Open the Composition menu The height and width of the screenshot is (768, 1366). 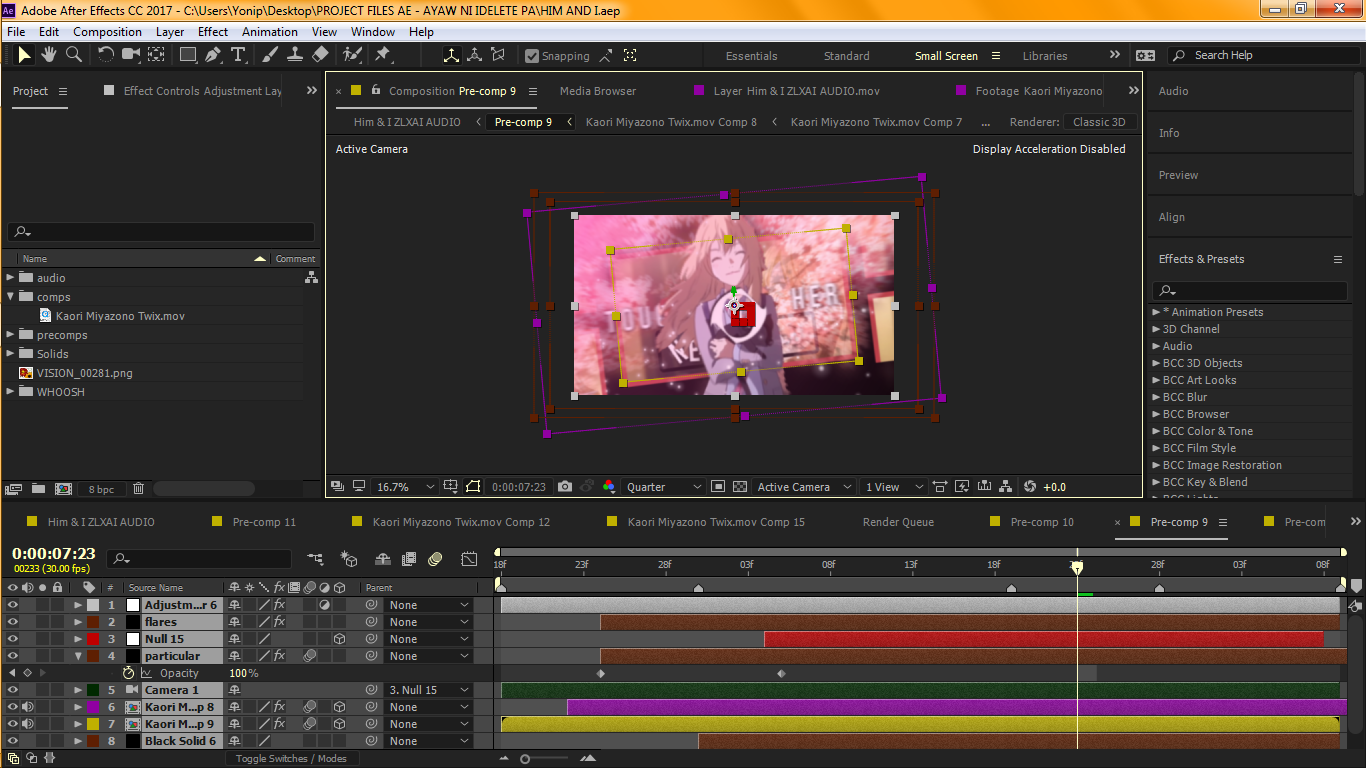pyautogui.click(x=107, y=31)
